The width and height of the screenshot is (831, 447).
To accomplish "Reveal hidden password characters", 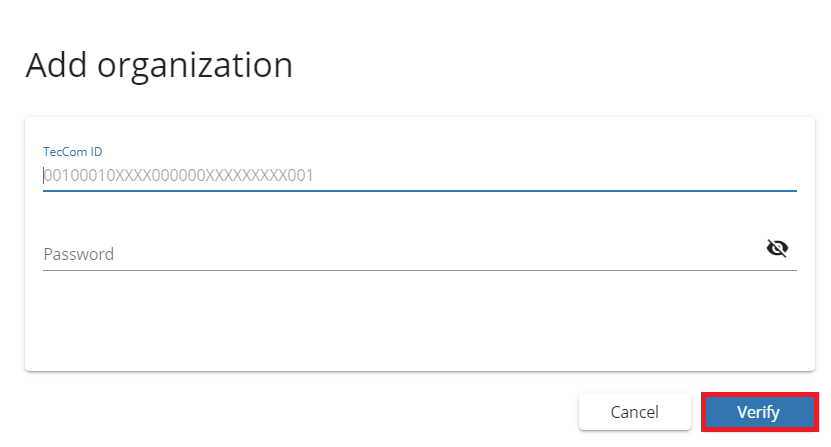I will tap(777, 248).
